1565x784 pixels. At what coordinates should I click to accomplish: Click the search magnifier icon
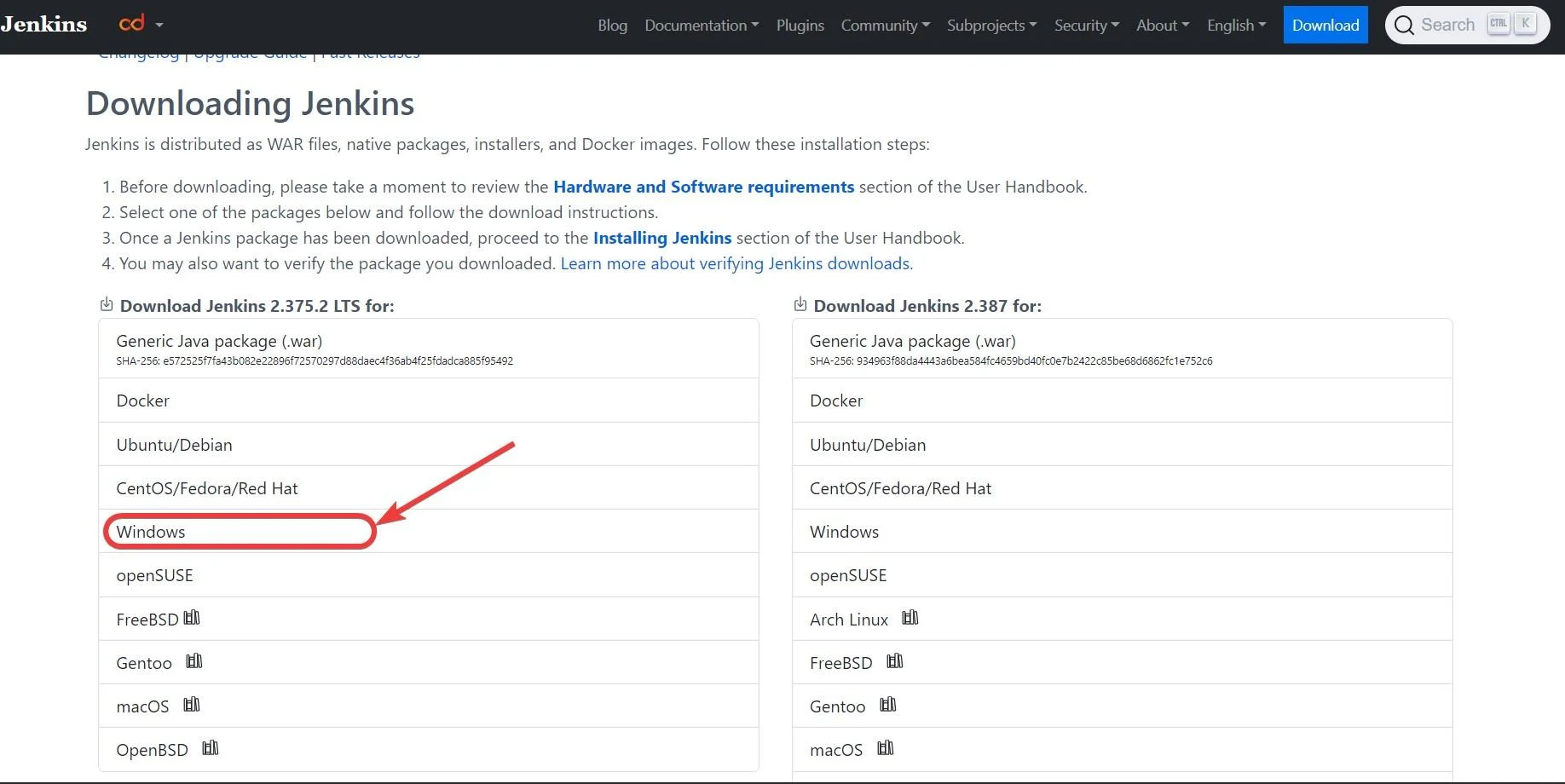pos(1404,25)
